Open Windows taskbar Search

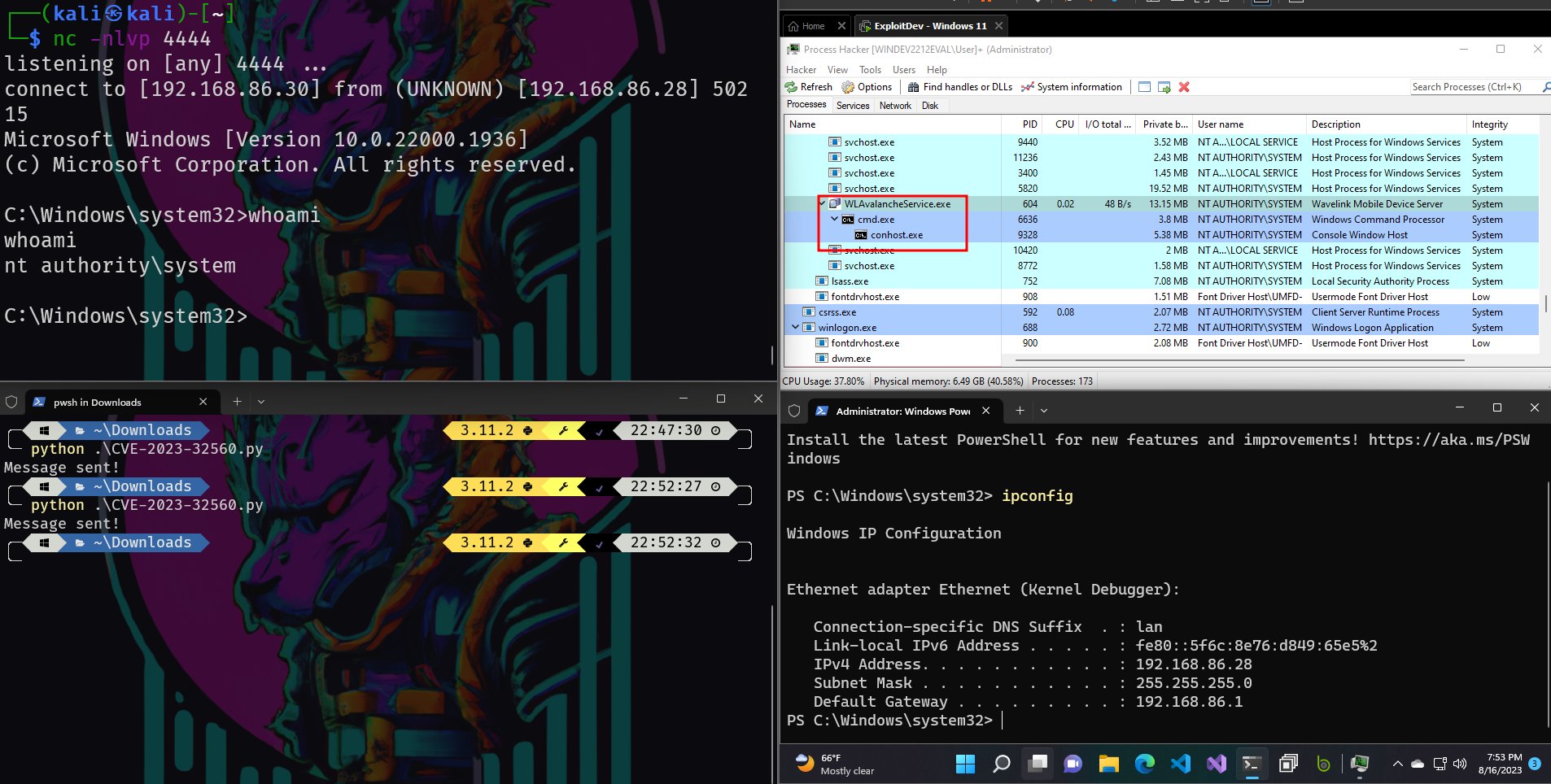[1002, 764]
